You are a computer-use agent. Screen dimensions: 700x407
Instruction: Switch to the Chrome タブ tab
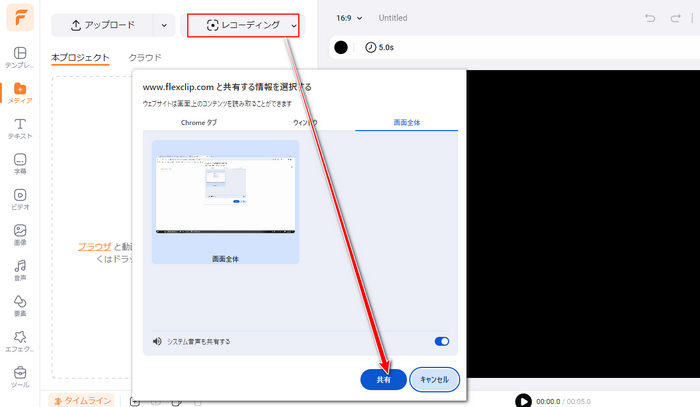click(198, 122)
